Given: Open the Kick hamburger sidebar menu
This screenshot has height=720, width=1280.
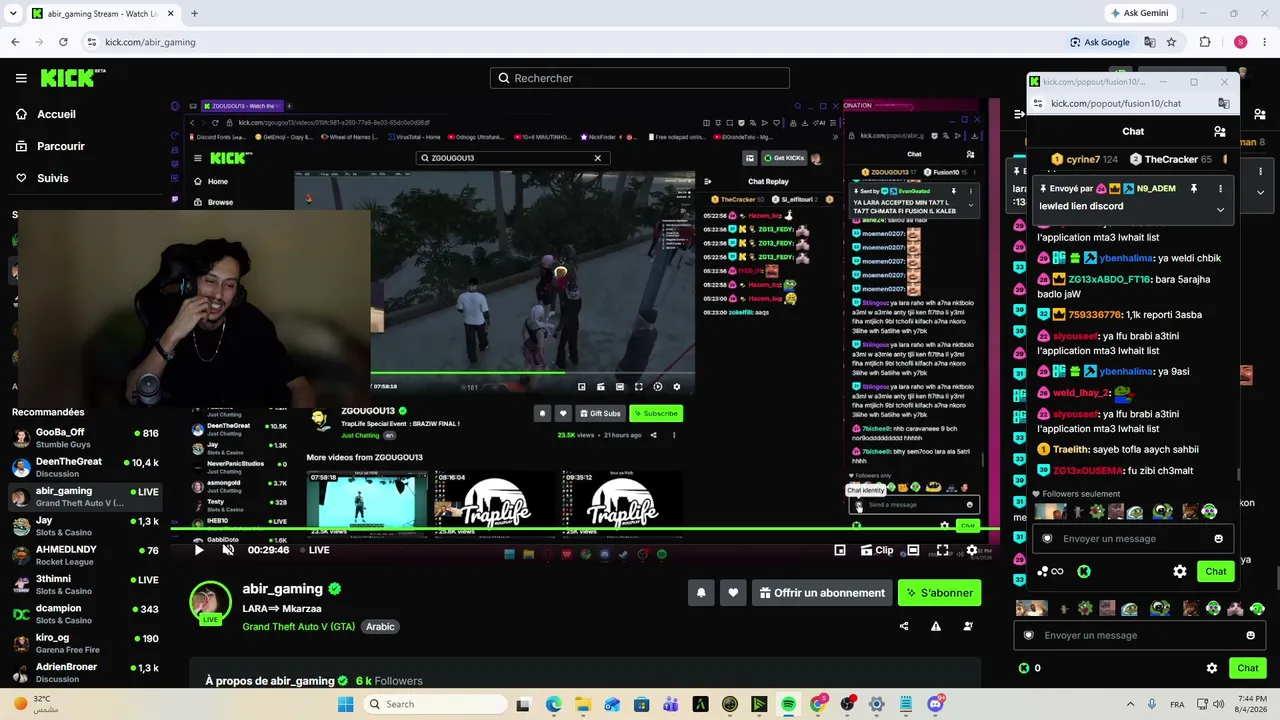Looking at the screenshot, I should tap(21, 78).
